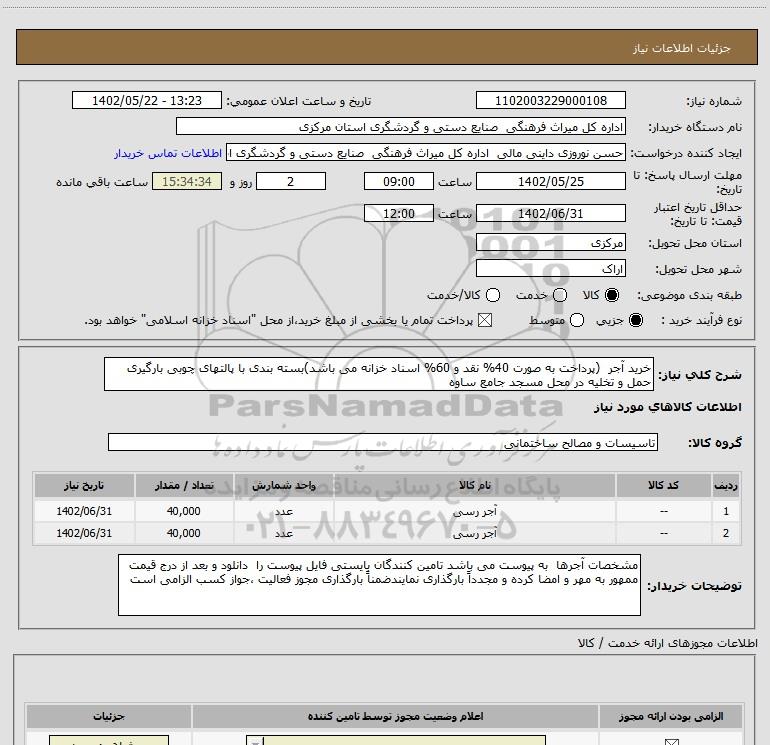Click the نام دستگاه خریدار field
This screenshot has height=745, width=770.
point(401,127)
